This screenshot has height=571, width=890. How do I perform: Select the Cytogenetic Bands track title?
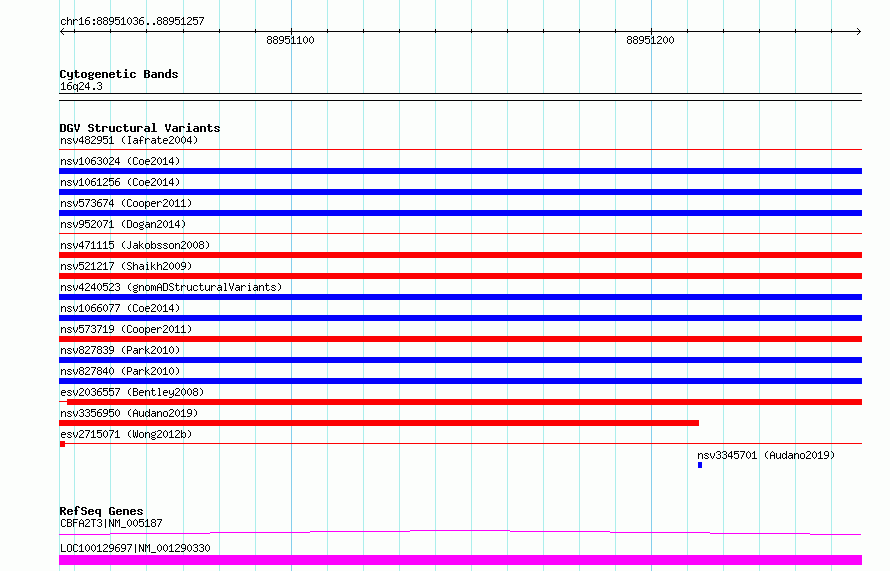coord(119,74)
